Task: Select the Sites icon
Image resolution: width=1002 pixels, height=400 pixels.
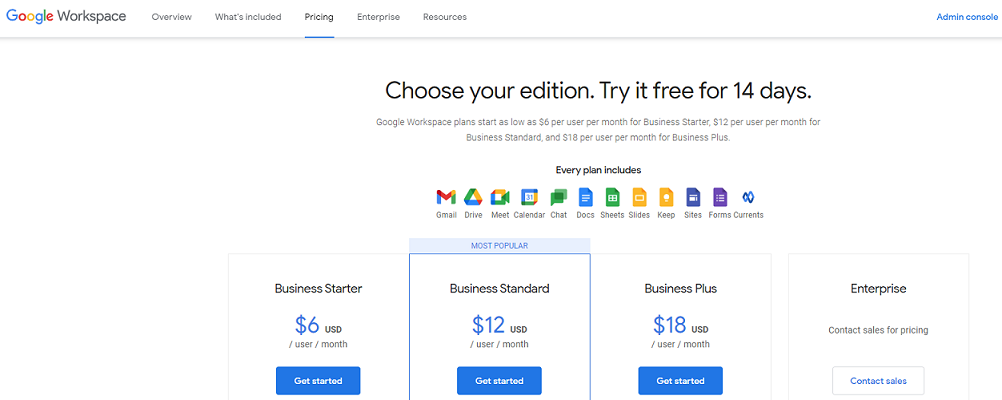Action: (x=693, y=197)
